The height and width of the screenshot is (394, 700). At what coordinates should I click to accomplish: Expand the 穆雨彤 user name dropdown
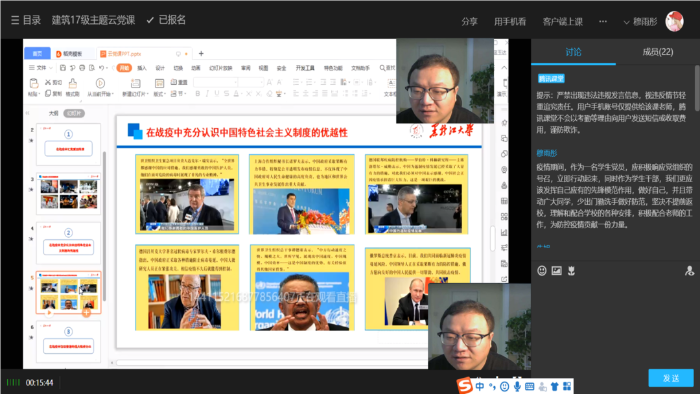641,21
